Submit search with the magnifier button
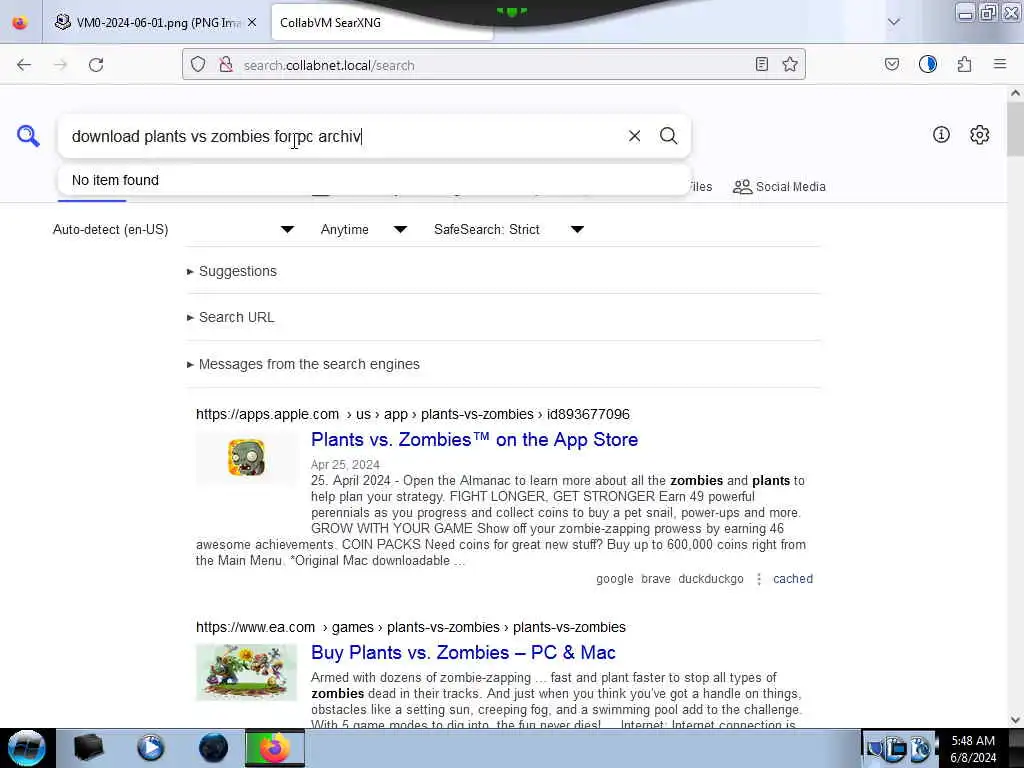Image resolution: width=1024 pixels, height=768 pixels. click(x=668, y=136)
